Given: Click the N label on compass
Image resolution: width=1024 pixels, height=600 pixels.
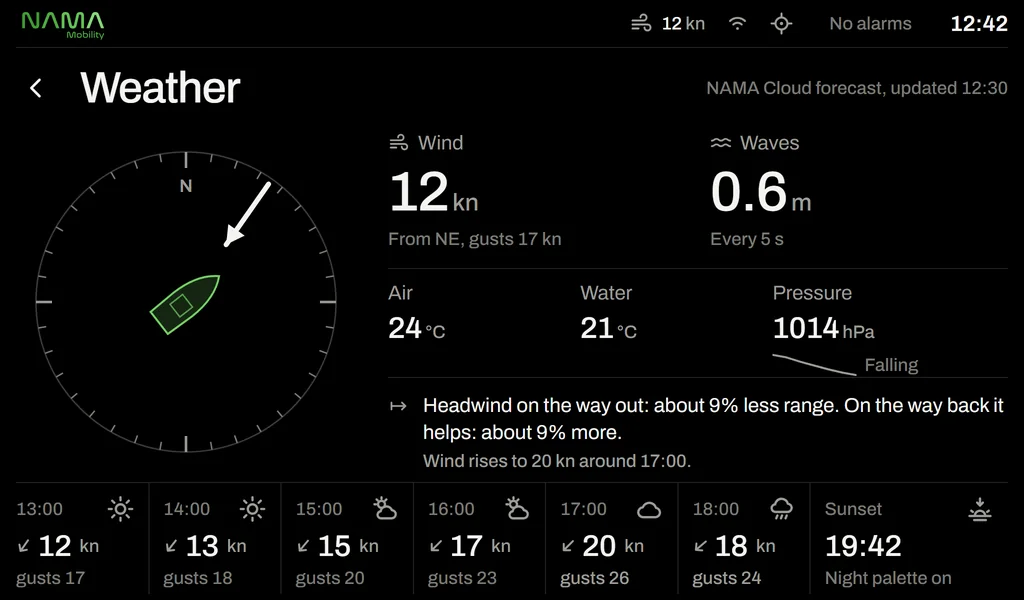Looking at the screenshot, I should [186, 187].
